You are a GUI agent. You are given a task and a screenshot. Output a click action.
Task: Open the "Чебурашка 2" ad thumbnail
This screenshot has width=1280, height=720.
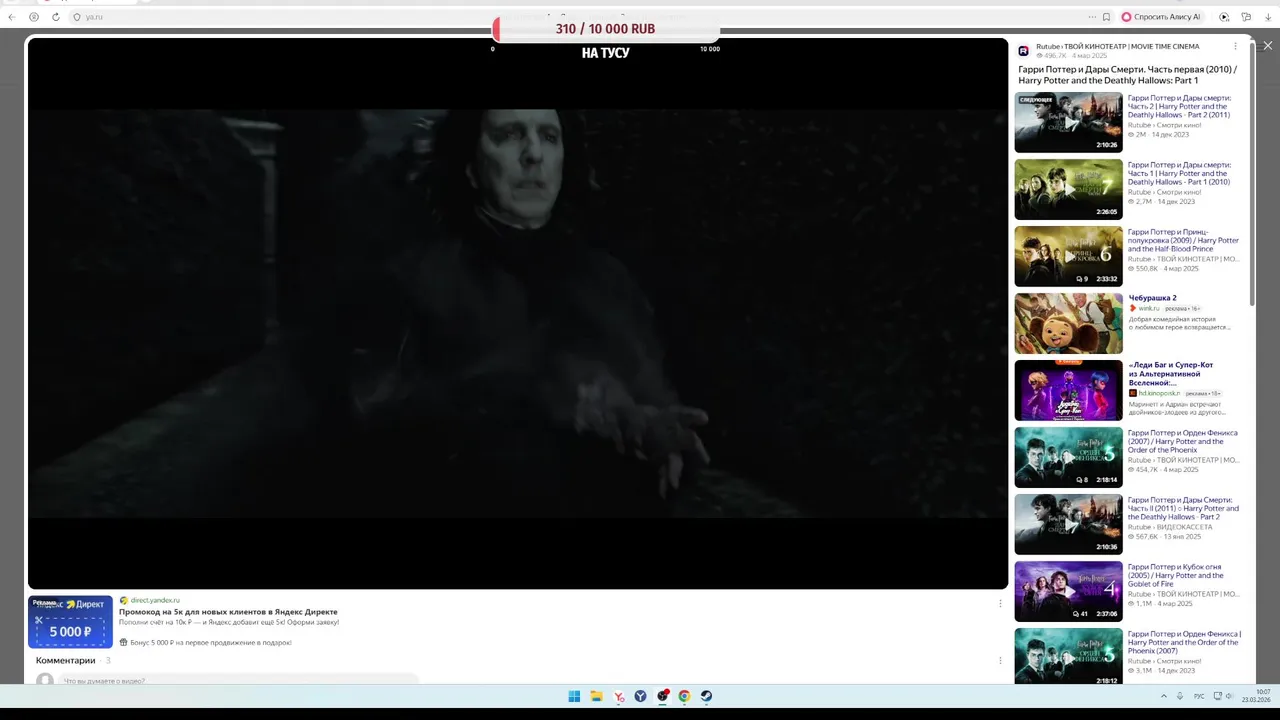[1068, 323]
